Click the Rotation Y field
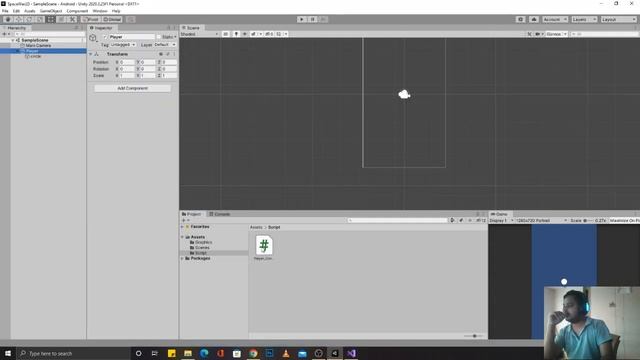This screenshot has height=360, width=640. click(x=148, y=69)
